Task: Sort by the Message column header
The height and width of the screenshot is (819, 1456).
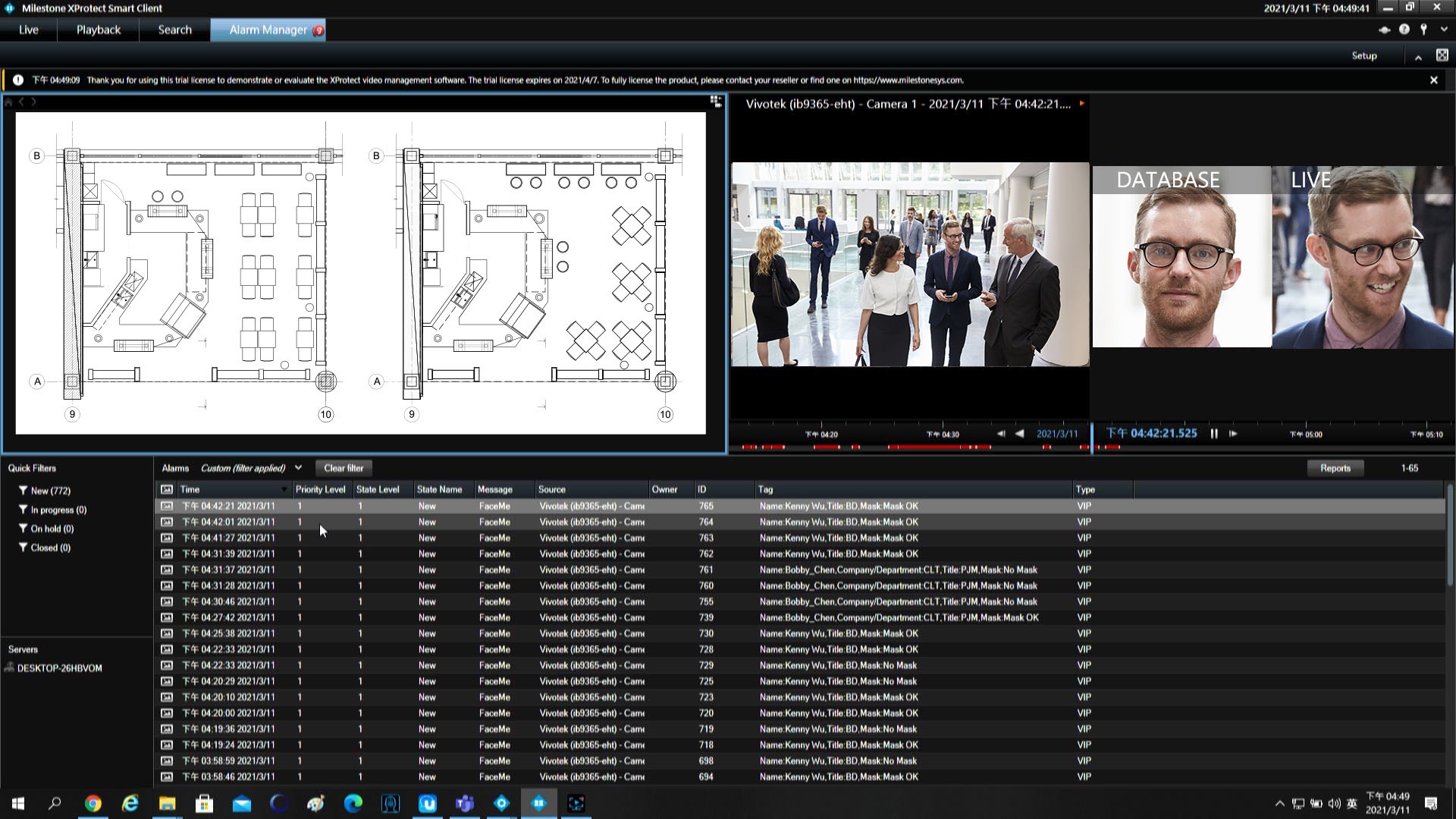Action: point(504,489)
